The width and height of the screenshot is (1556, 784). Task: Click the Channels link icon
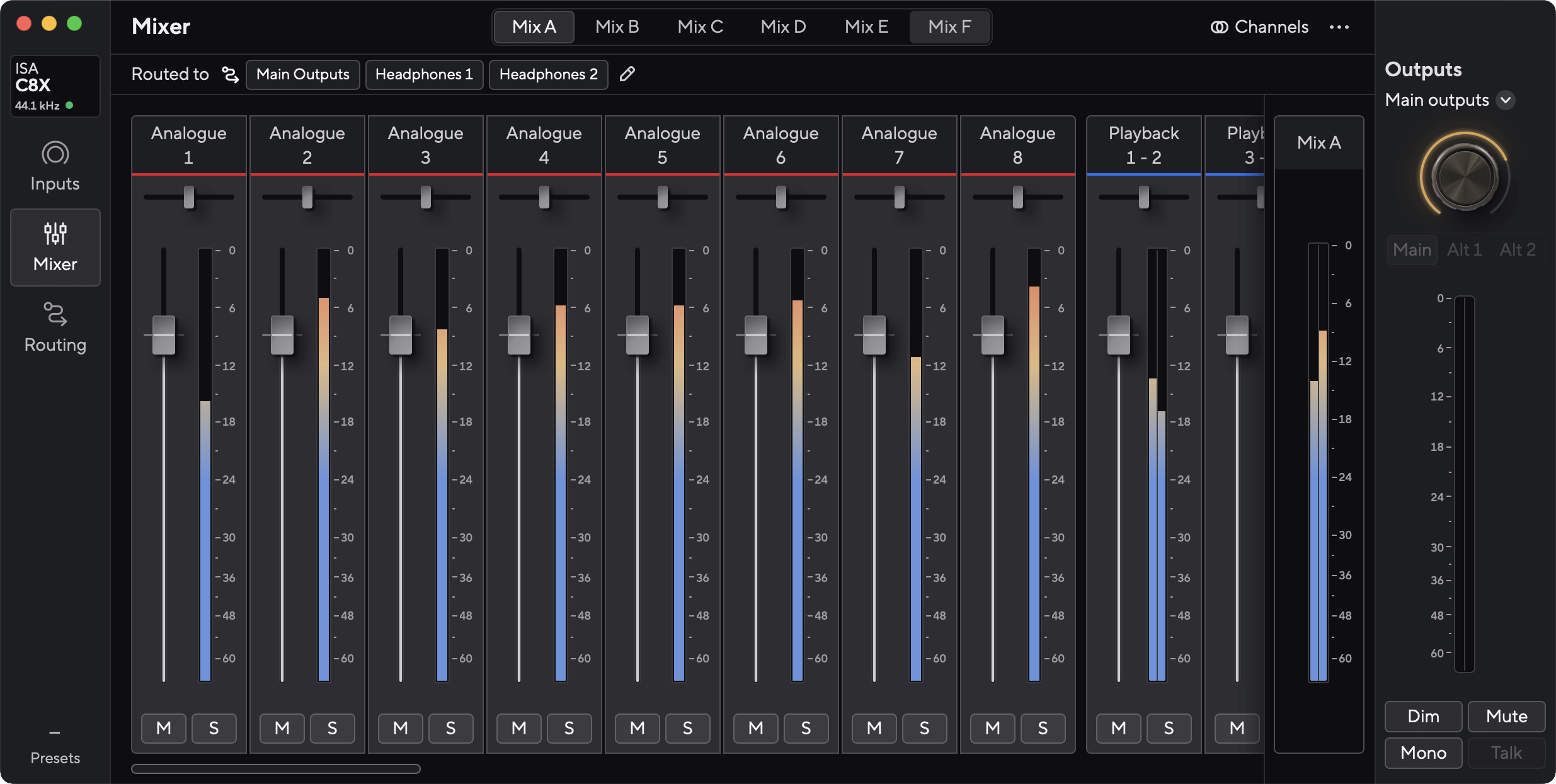tap(1220, 27)
